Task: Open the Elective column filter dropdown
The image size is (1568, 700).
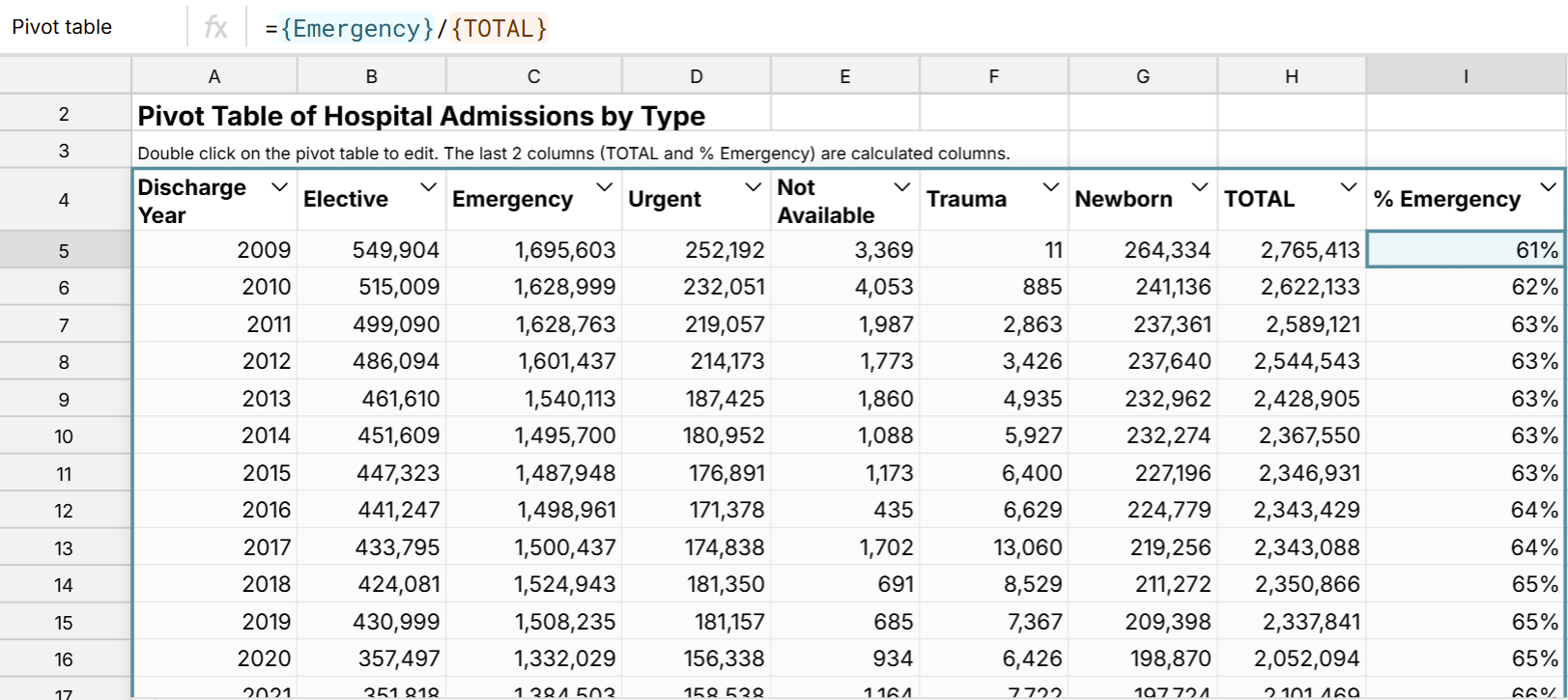Action: [x=428, y=187]
